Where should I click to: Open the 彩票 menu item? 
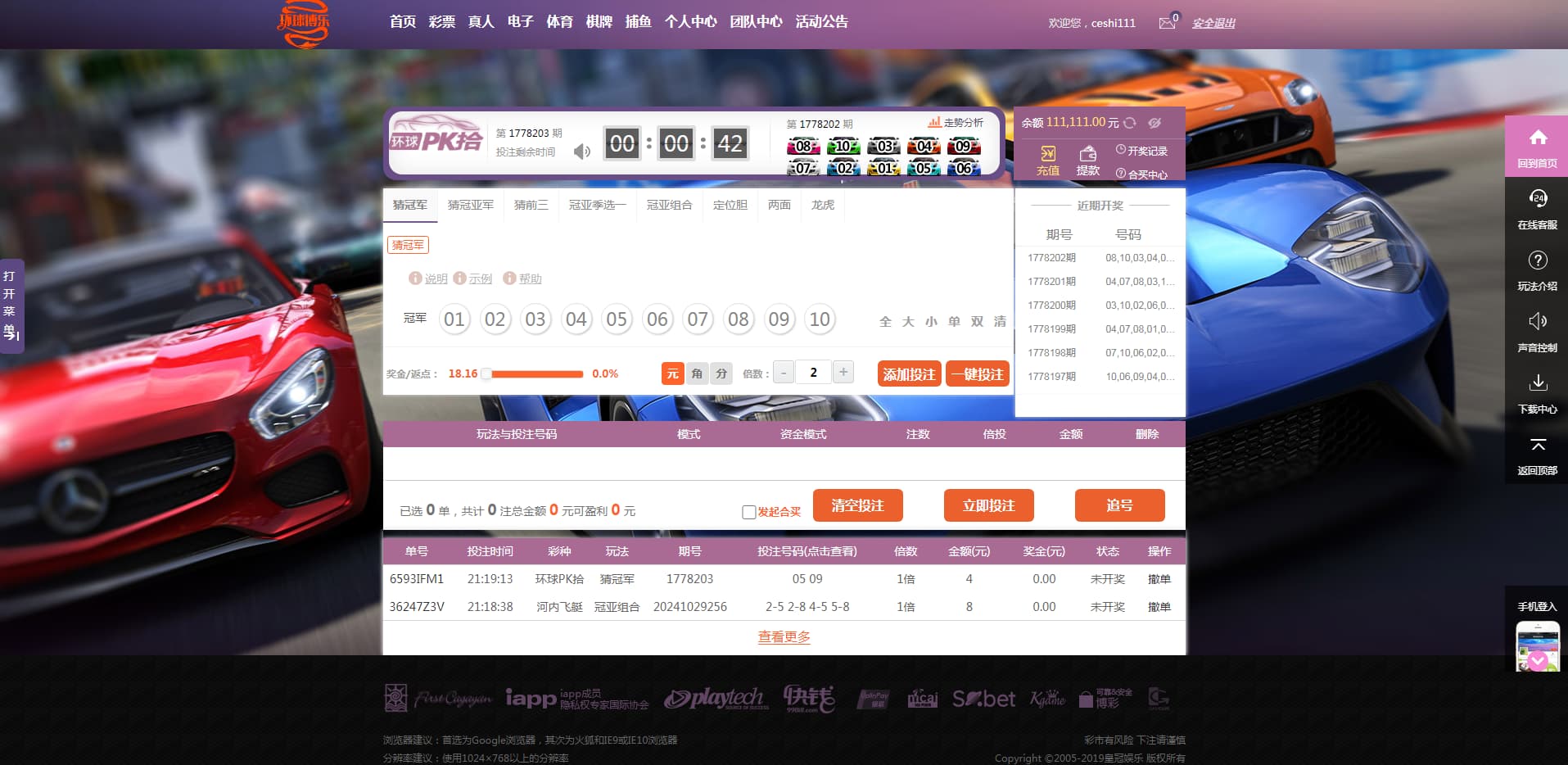[441, 22]
